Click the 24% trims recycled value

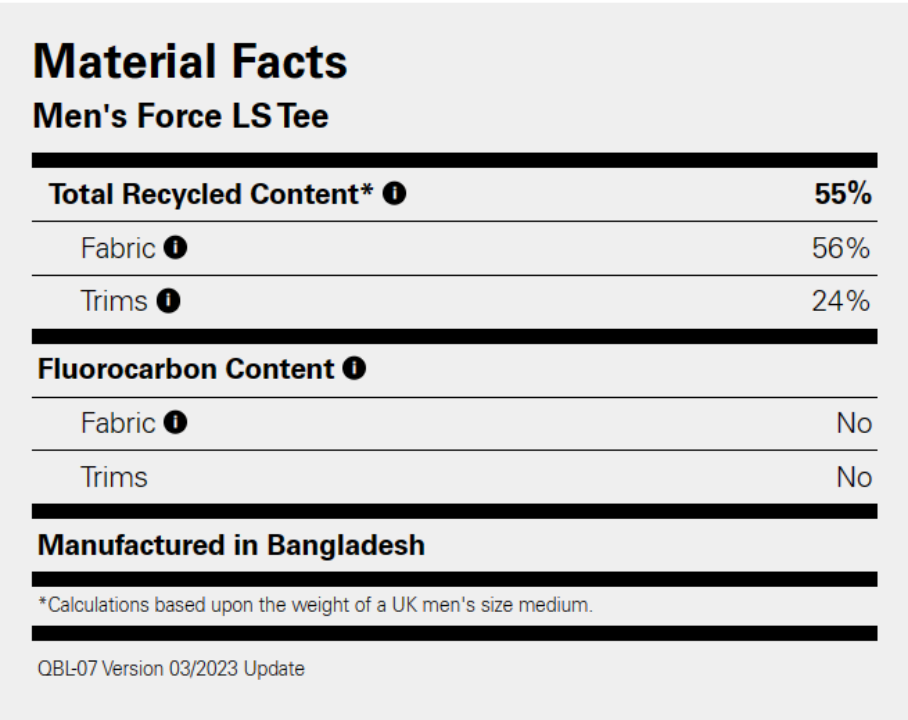pyautogui.click(x=841, y=301)
